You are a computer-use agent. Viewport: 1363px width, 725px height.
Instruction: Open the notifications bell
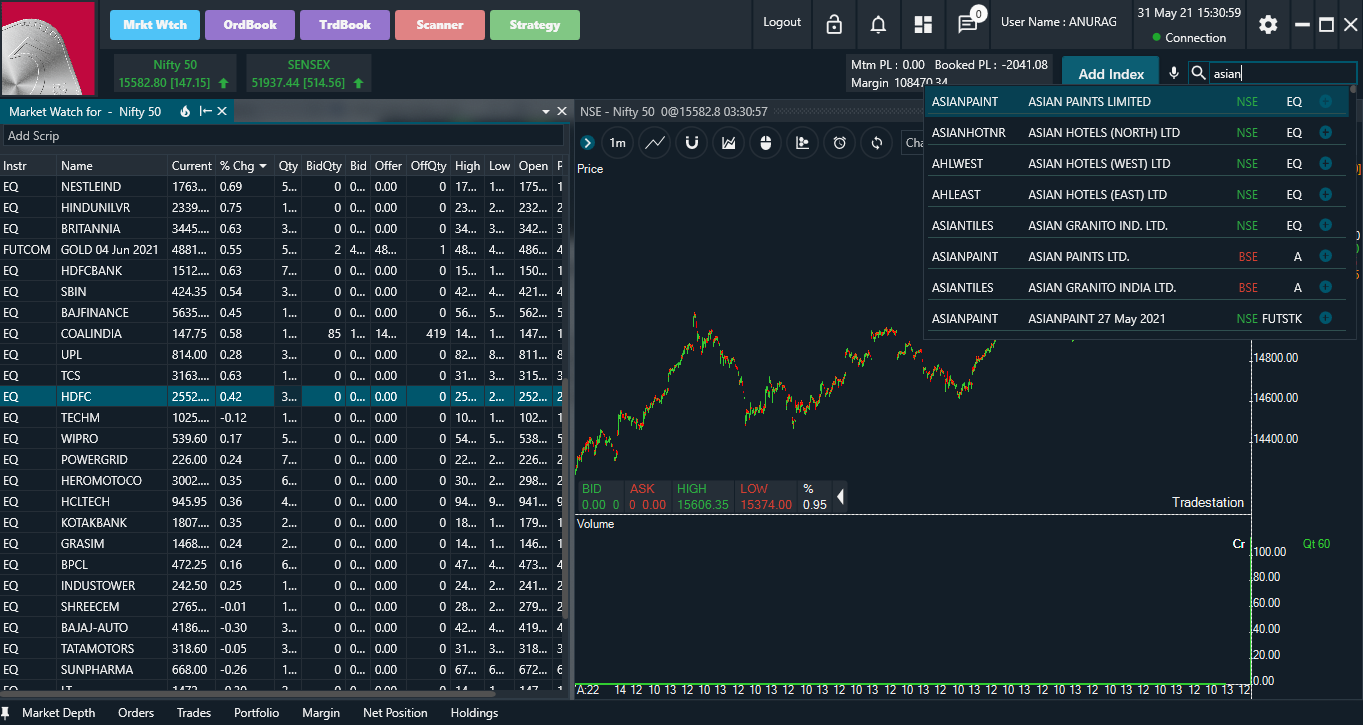coord(878,24)
